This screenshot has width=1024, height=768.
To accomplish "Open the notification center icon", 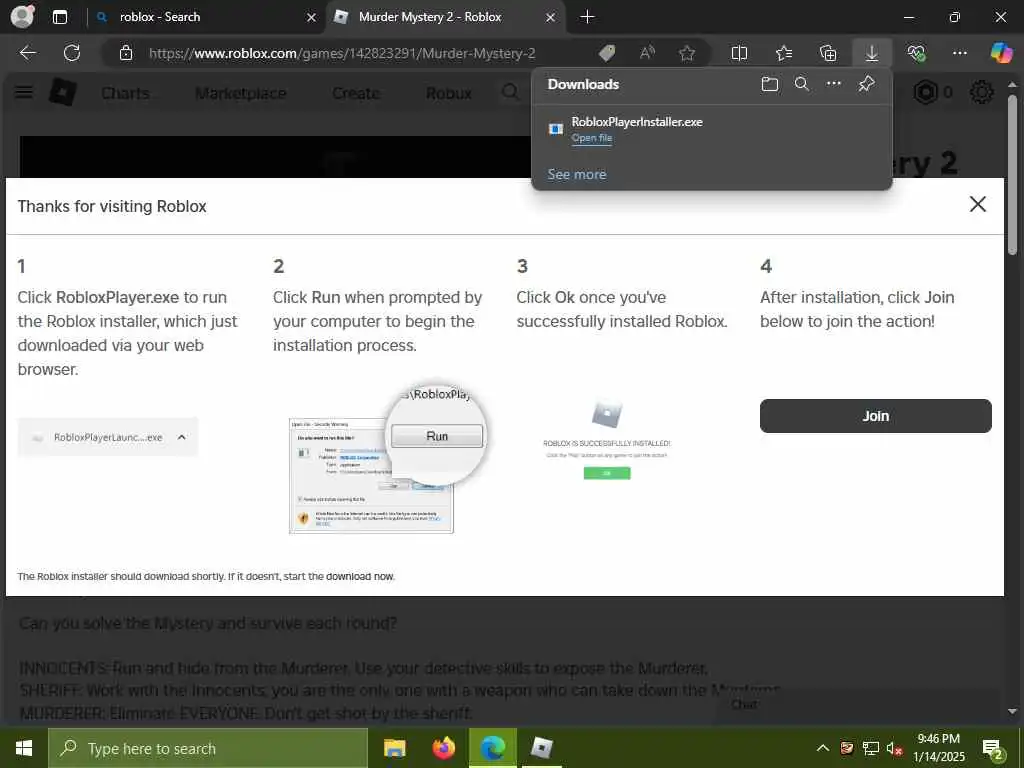I will click(x=993, y=750).
